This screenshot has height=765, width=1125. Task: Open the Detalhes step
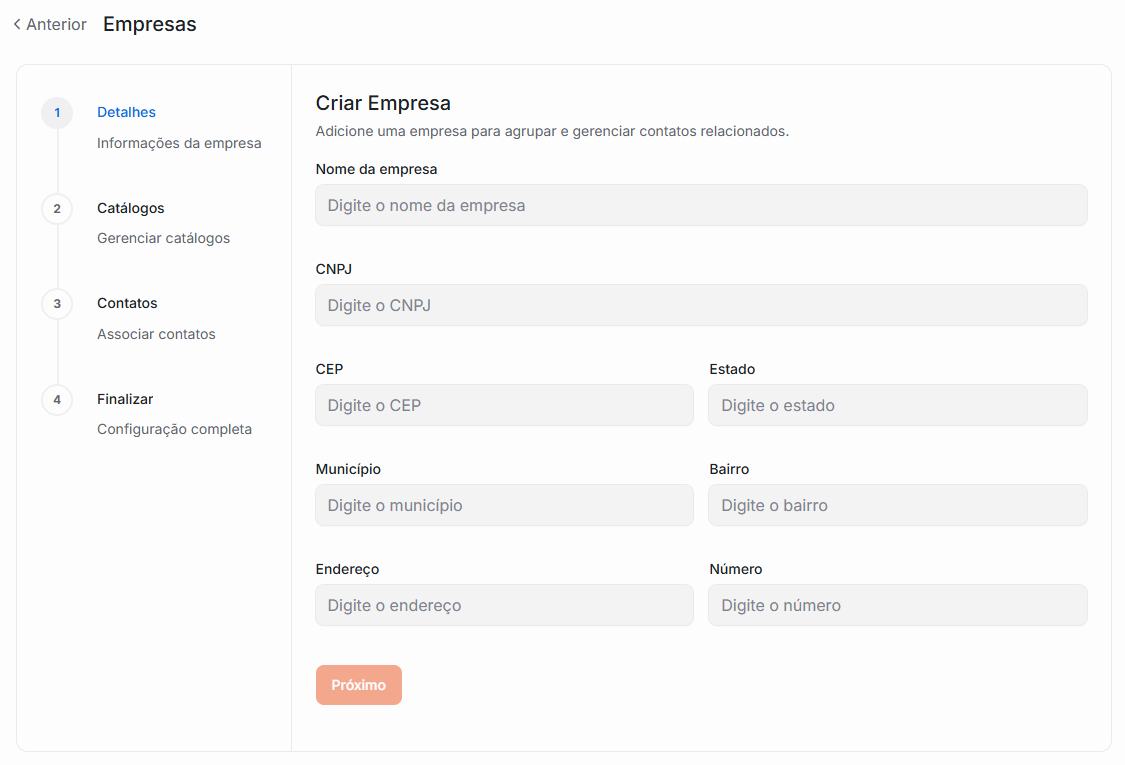[126, 112]
